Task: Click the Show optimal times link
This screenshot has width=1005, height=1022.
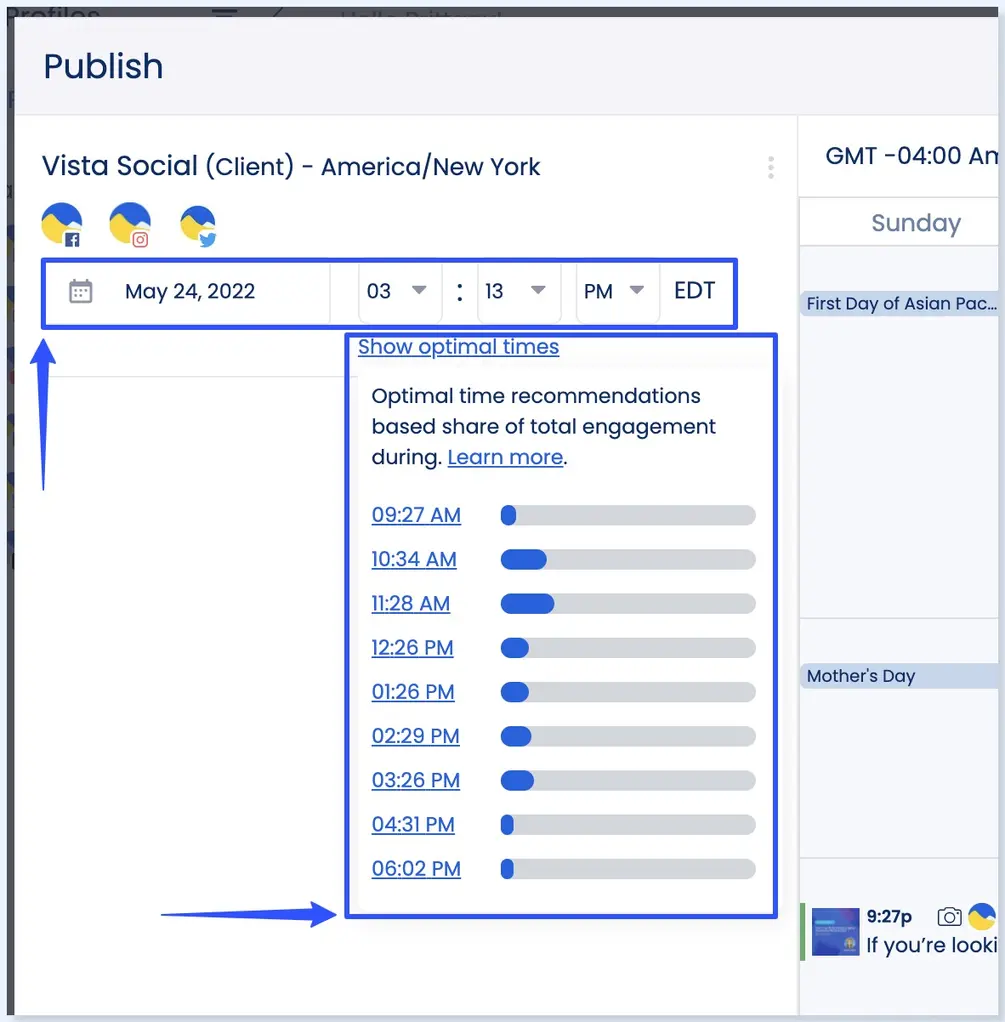Action: click(458, 347)
